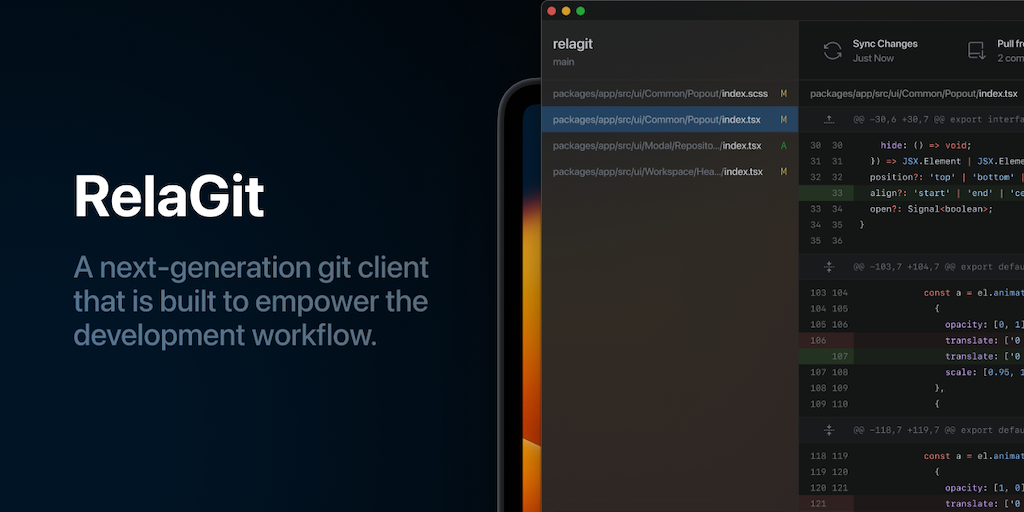Close the window with red button
Viewport: 1024px width, 512px height.
coord(551,10)
